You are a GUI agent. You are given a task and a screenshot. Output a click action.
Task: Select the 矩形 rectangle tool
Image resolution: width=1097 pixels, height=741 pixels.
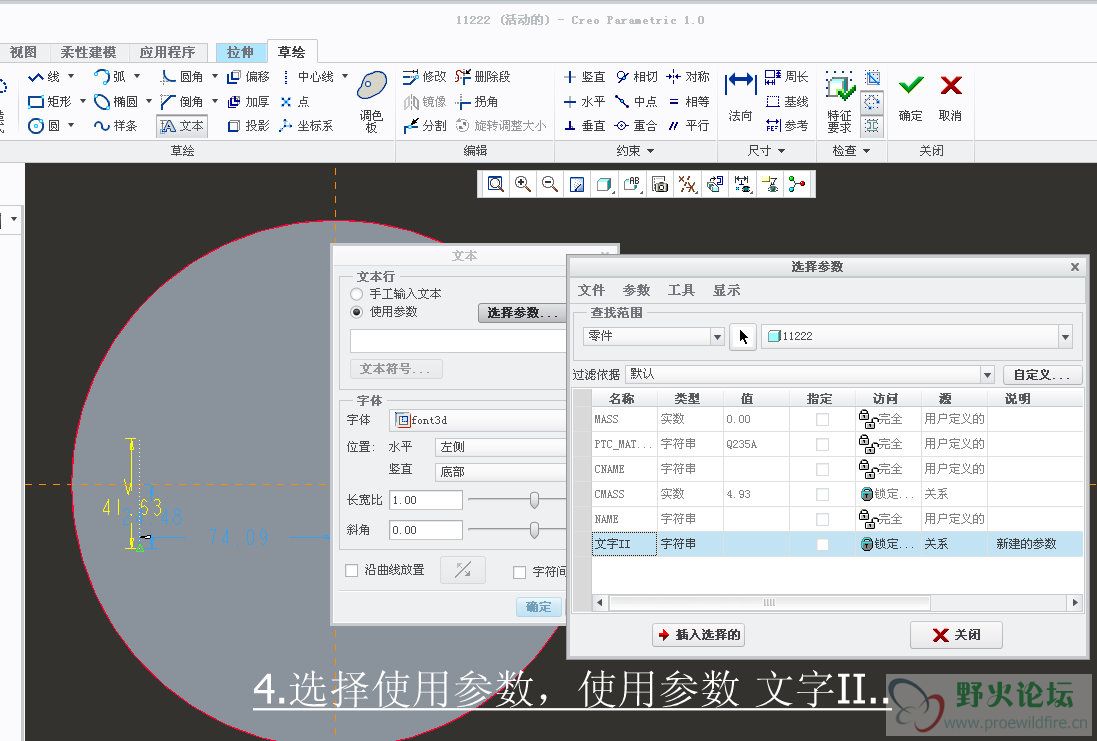click(x=50, y=101)
